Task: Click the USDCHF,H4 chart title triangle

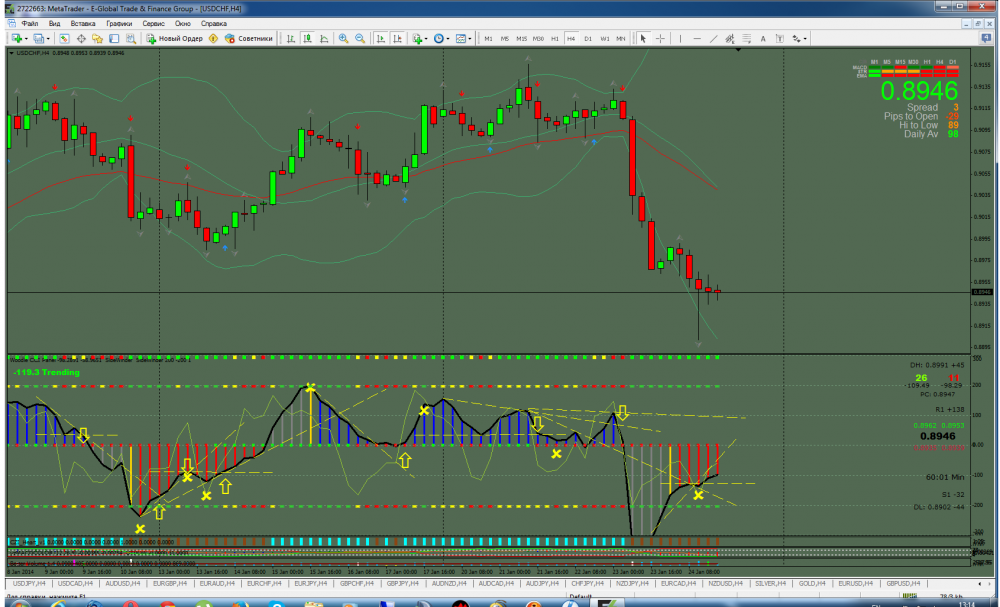Action: point(11,53)
